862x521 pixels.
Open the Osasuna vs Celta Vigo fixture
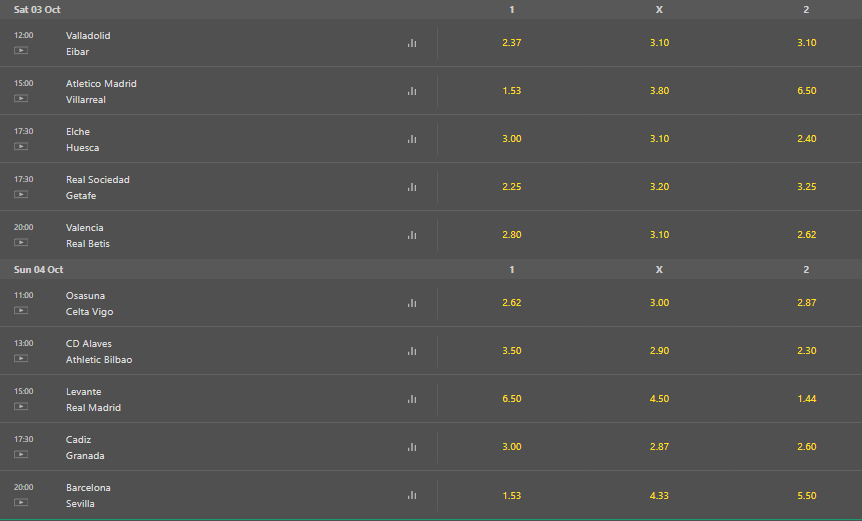tap(90, 303)
